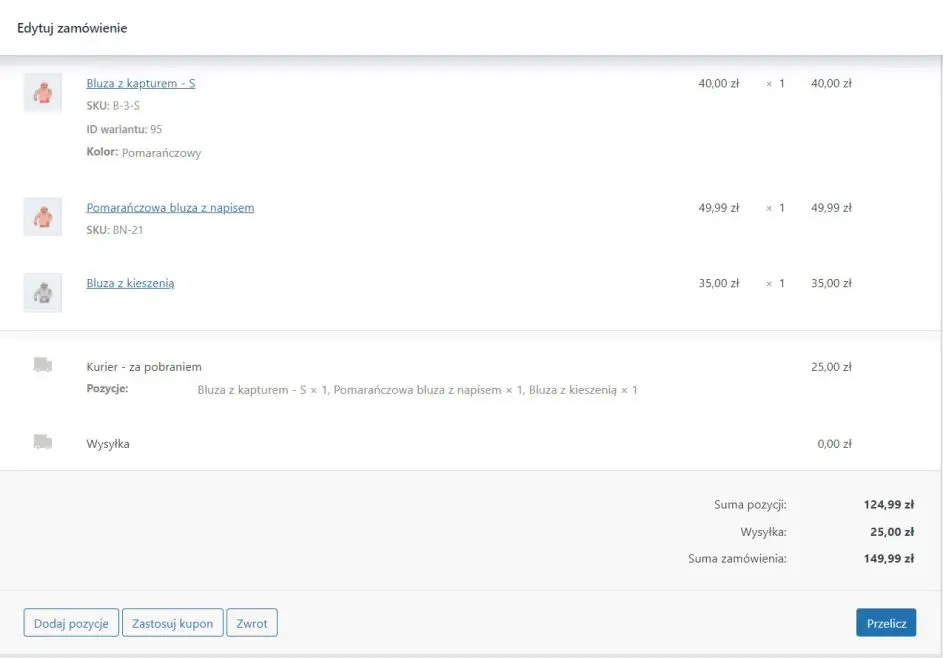The width and height of the screenshot is (943, 658).
Task: Open the Bluza z kapturem - S product link
Action: pos(141,83)
